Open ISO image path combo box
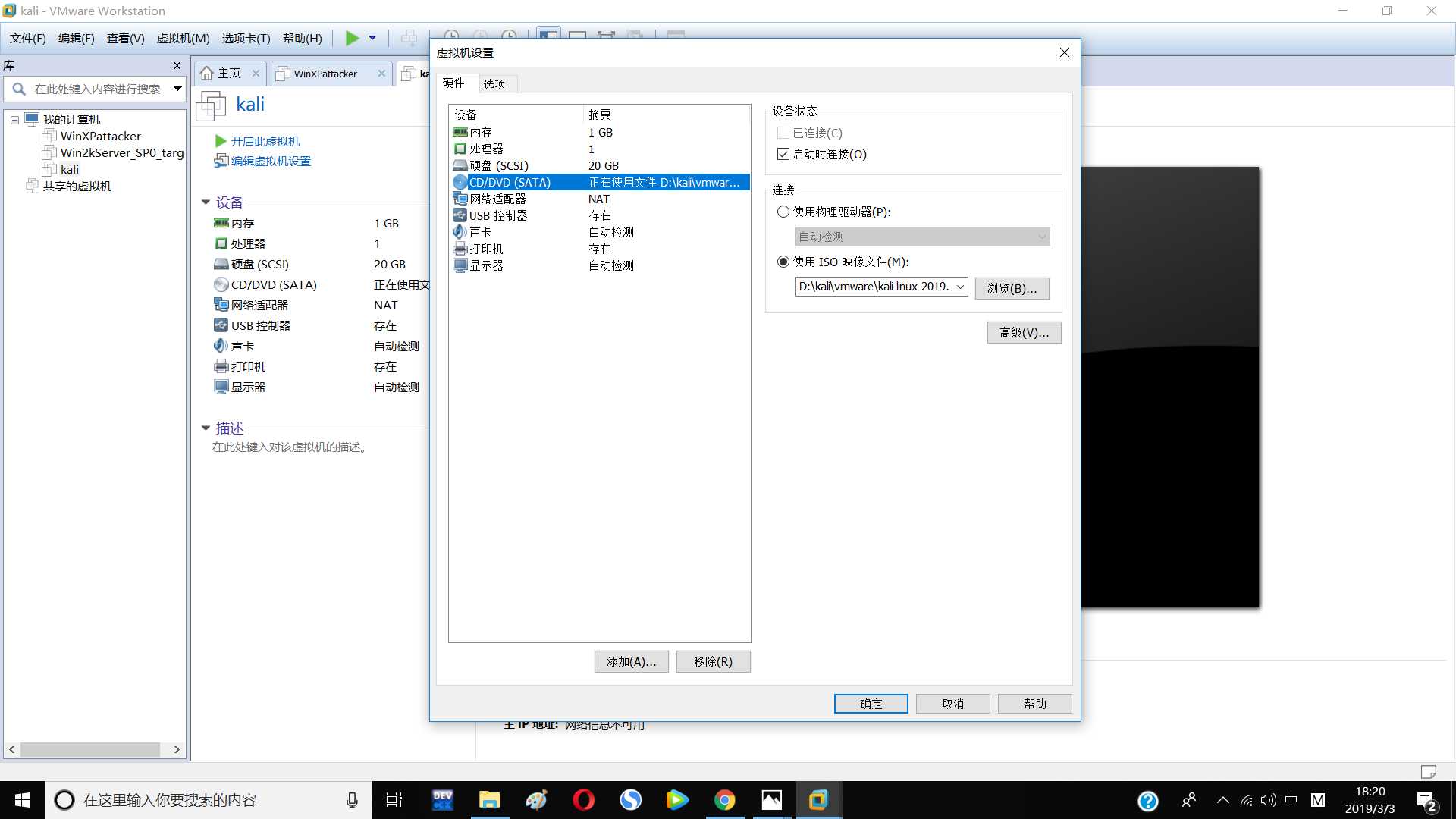 tap(881, 287)
